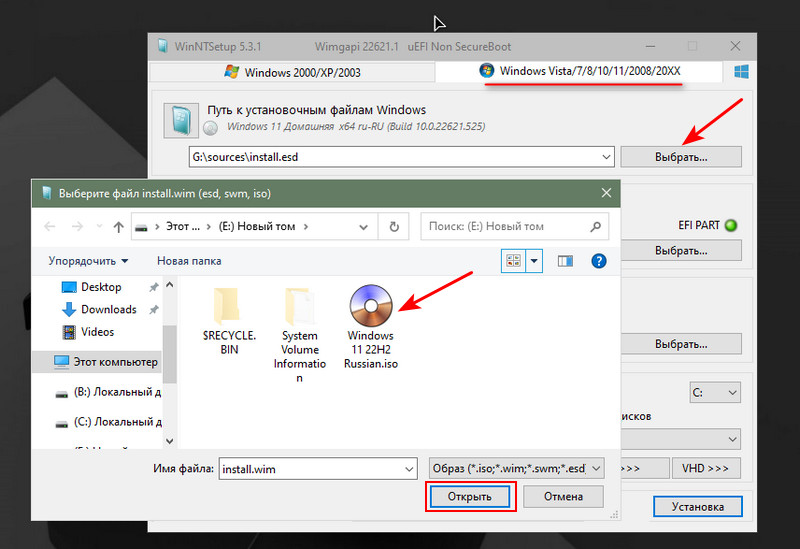Click (E:) Новый том in the address bar
This screenshot has height=549, width=800.
pyautogui.click(x=257, y=227)
